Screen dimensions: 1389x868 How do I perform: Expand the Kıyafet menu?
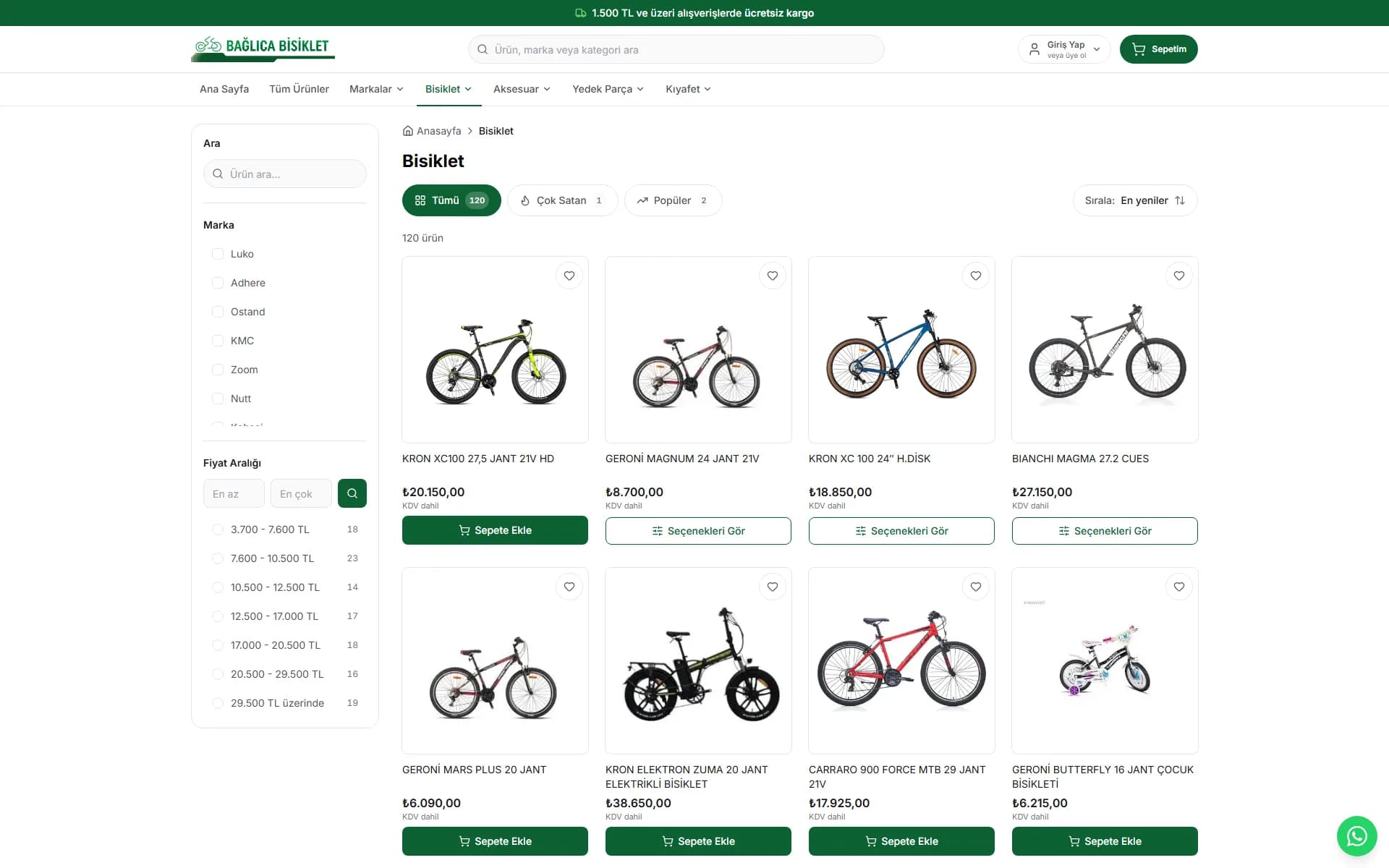(x=688, y=89)
